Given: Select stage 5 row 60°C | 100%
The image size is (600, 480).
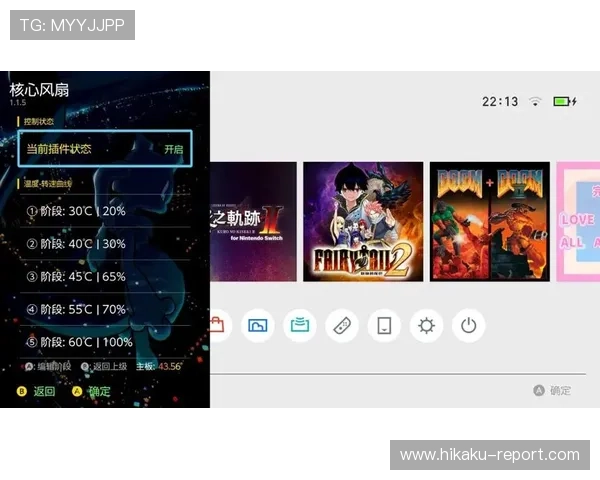Looking at the screenshot, I should (105, 342).
